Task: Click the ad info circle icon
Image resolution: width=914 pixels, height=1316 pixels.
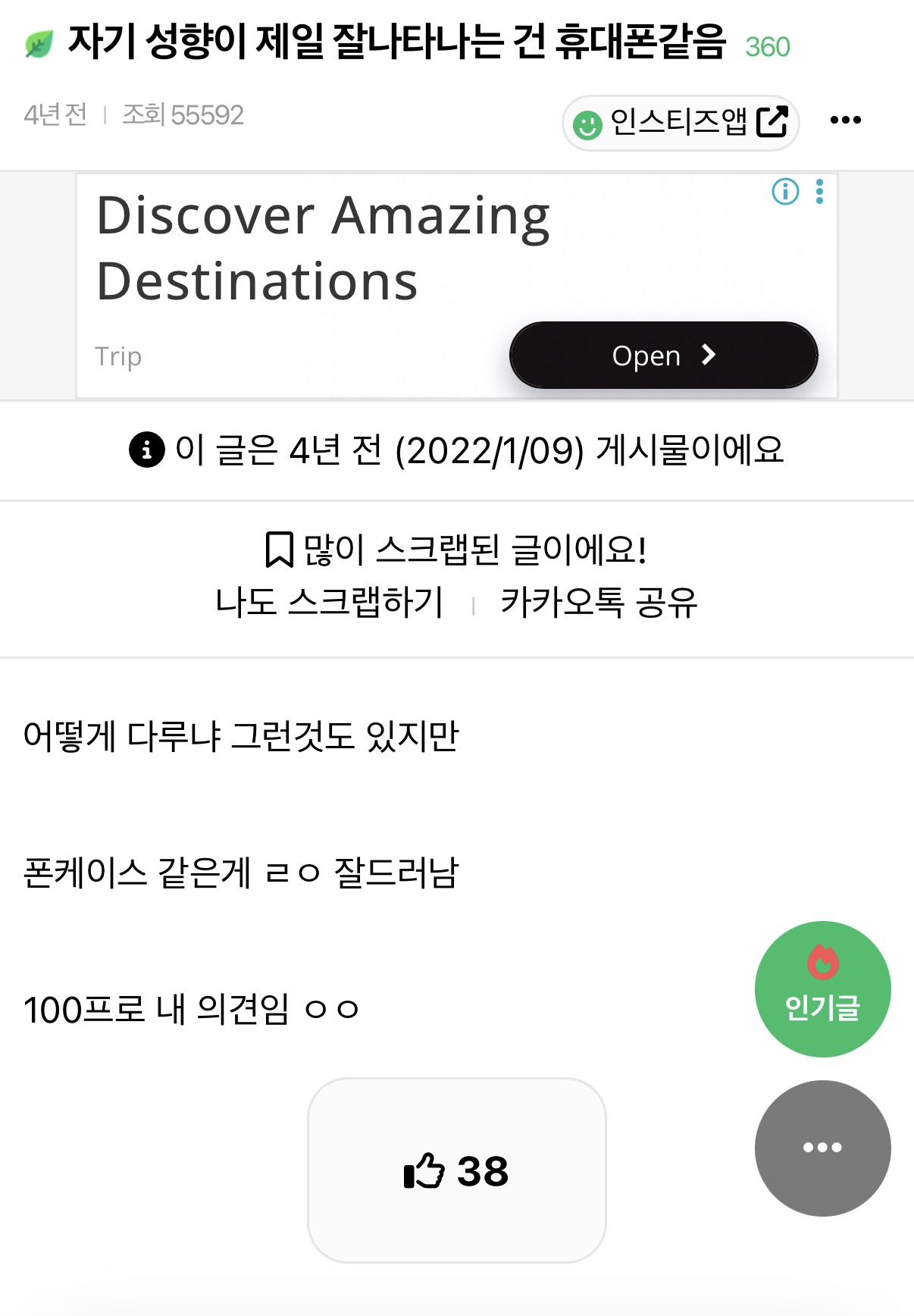Action: coord(785,192)
